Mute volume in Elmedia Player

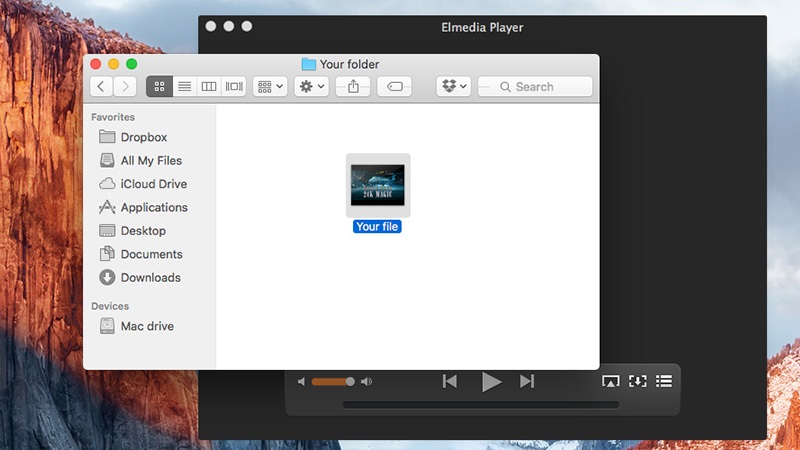(x=301, y=382)
